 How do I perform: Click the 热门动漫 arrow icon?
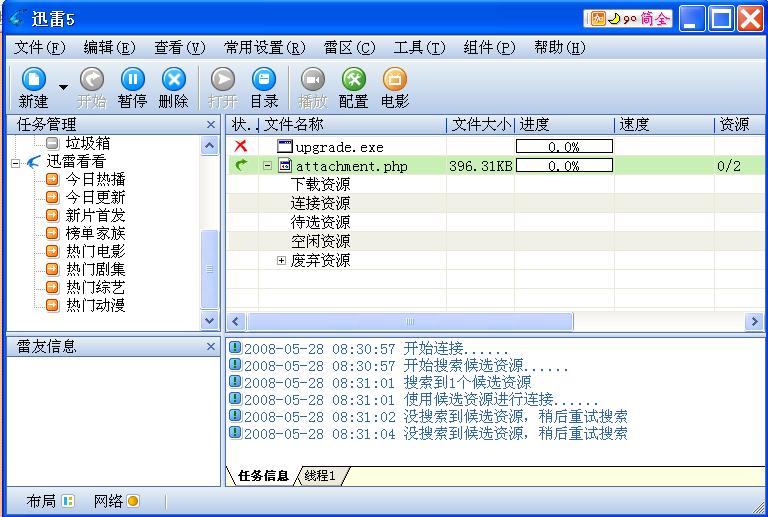(52, 305)
